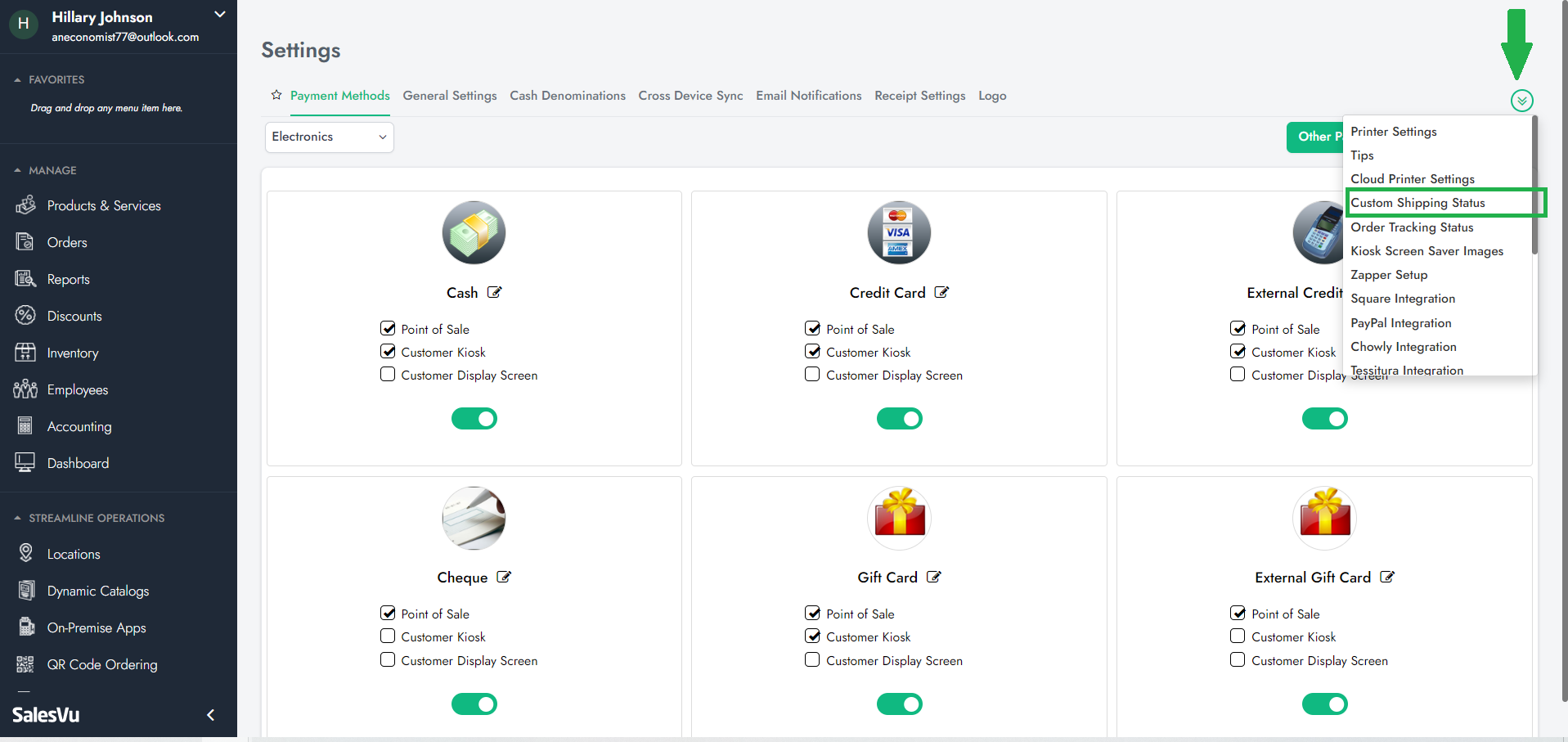Click the circled chevron for more settings tabs
Screen dimensions: 1568x742
[x=1521, y=101]
